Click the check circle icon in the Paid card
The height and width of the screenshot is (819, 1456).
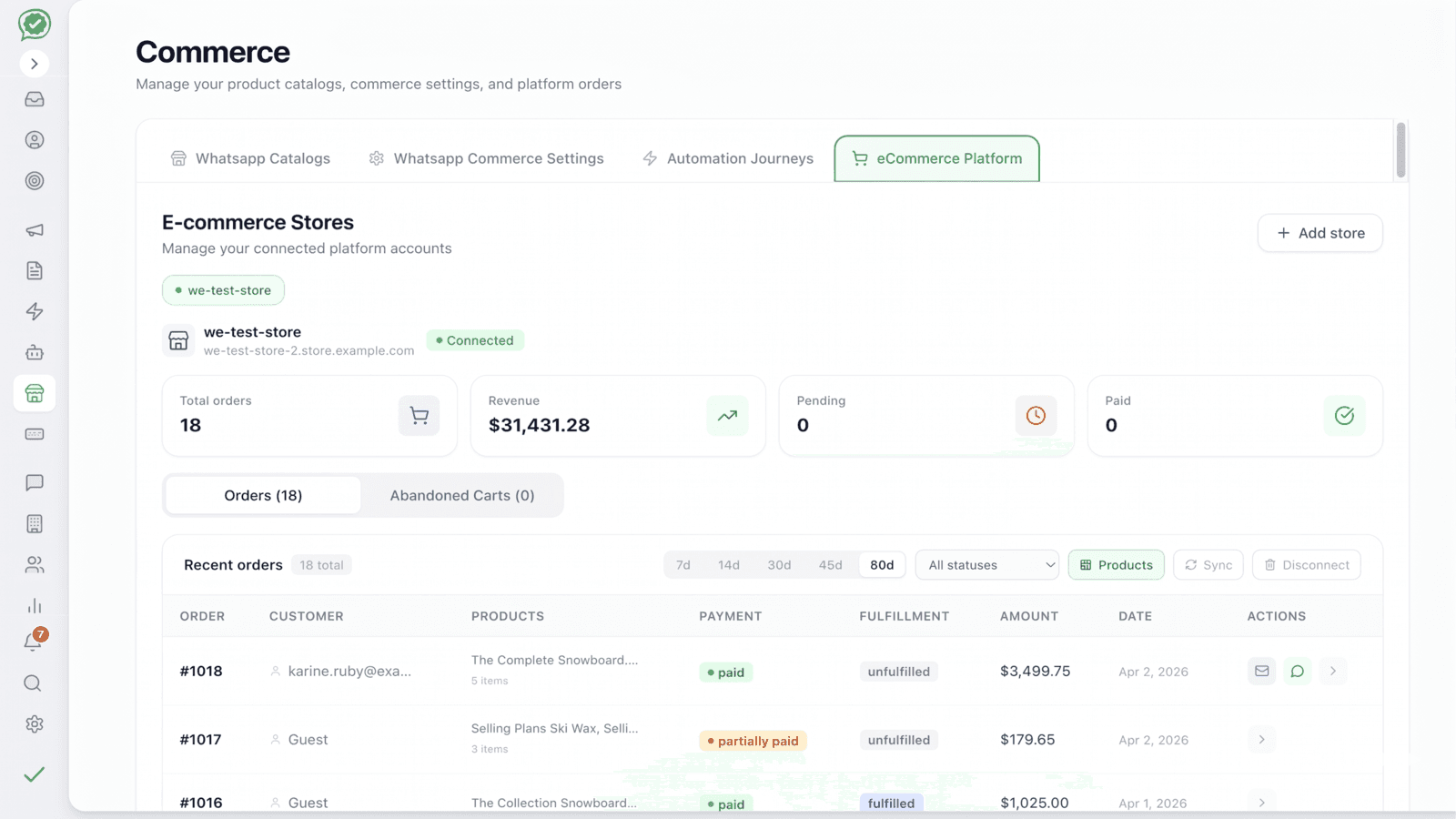(1344, 416)
